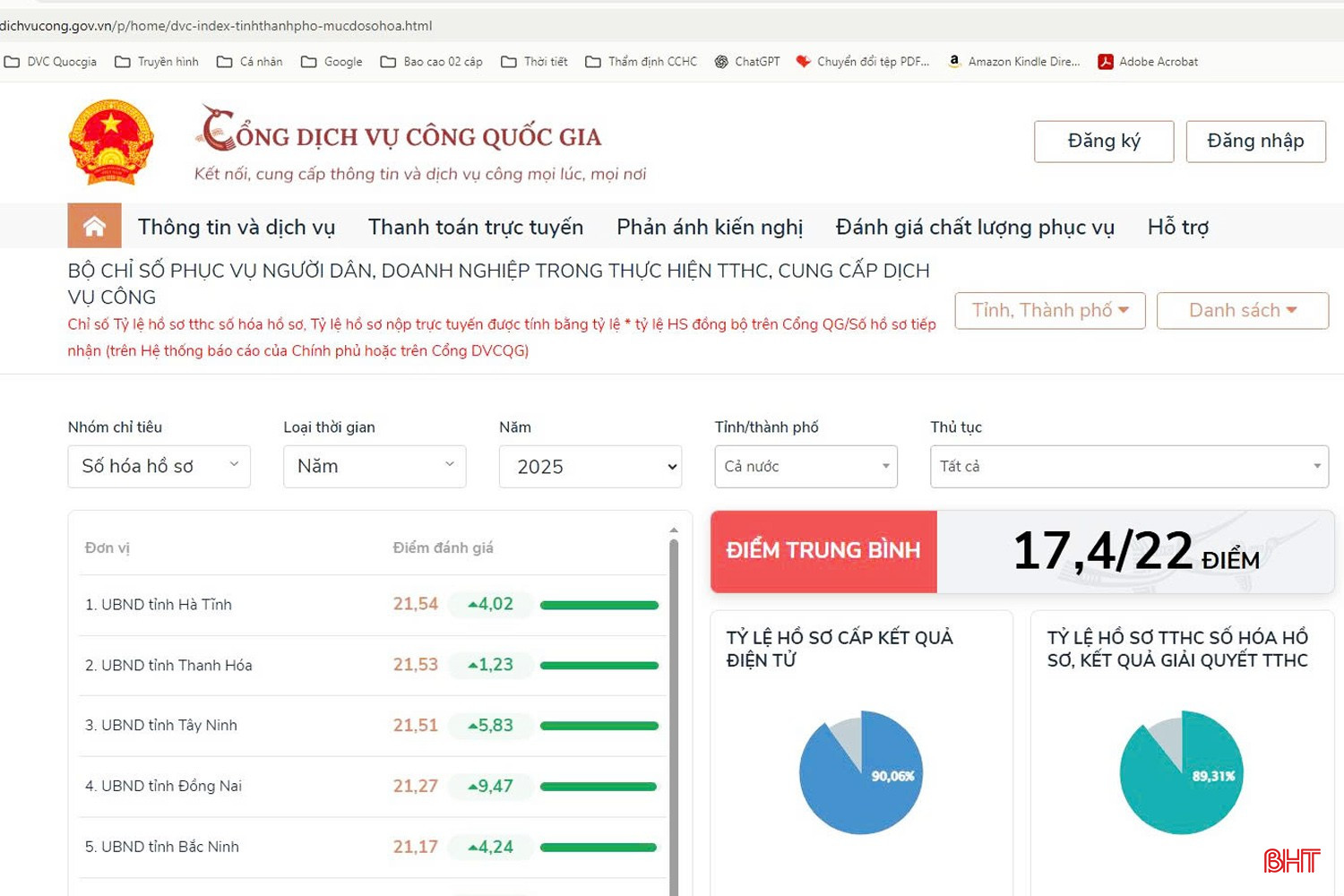
Task: Expand the Nhóm chỉ tiêu dropdown
Action: [159, 467]
